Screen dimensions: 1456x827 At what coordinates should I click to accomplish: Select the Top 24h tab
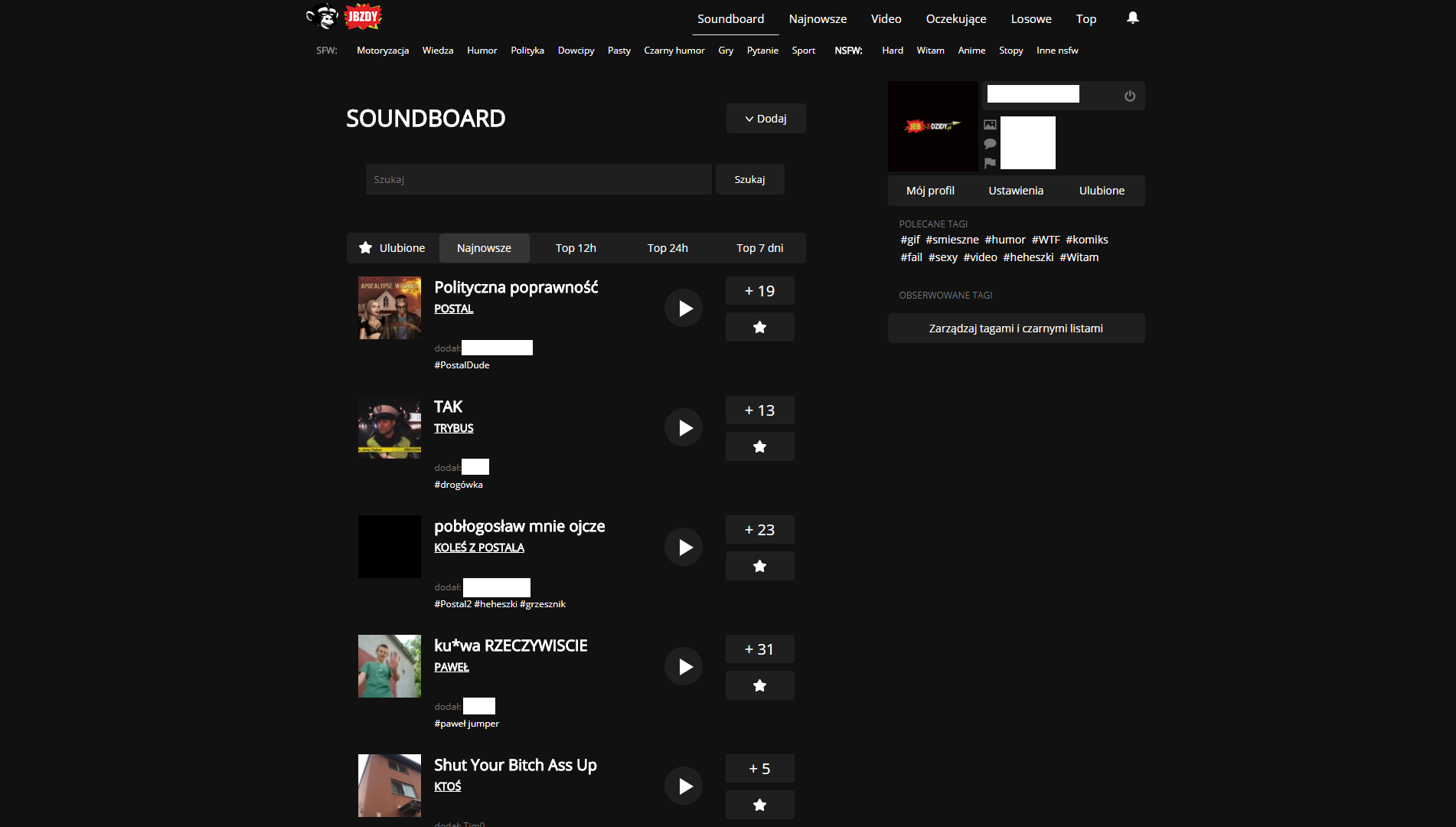pyautogui.click(x=668, y=248)
